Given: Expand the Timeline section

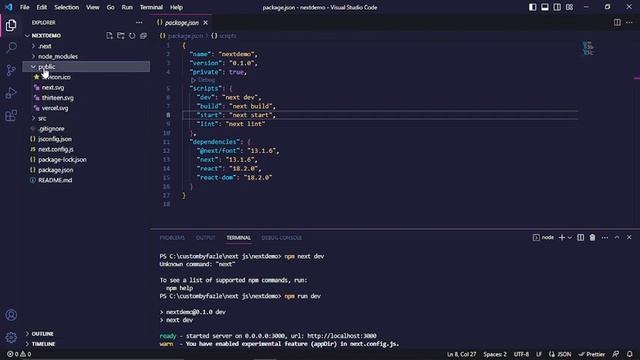Looking at the screenshot, I should [86, 344].
